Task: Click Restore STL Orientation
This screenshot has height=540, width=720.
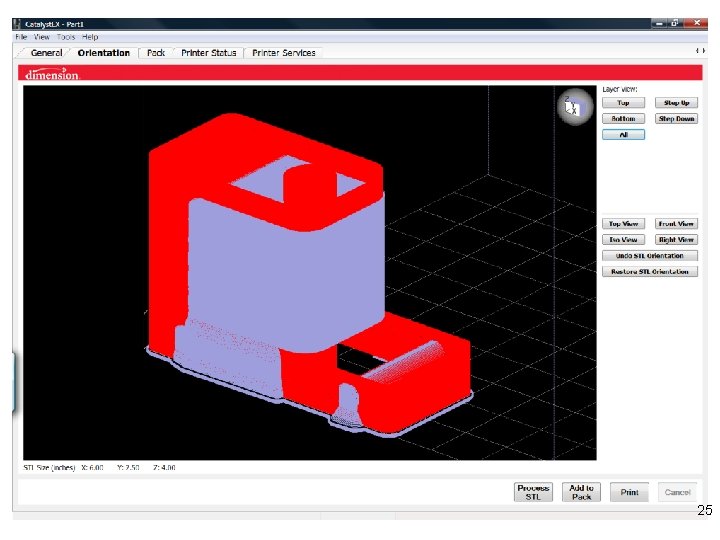Action: click(650, 272)
